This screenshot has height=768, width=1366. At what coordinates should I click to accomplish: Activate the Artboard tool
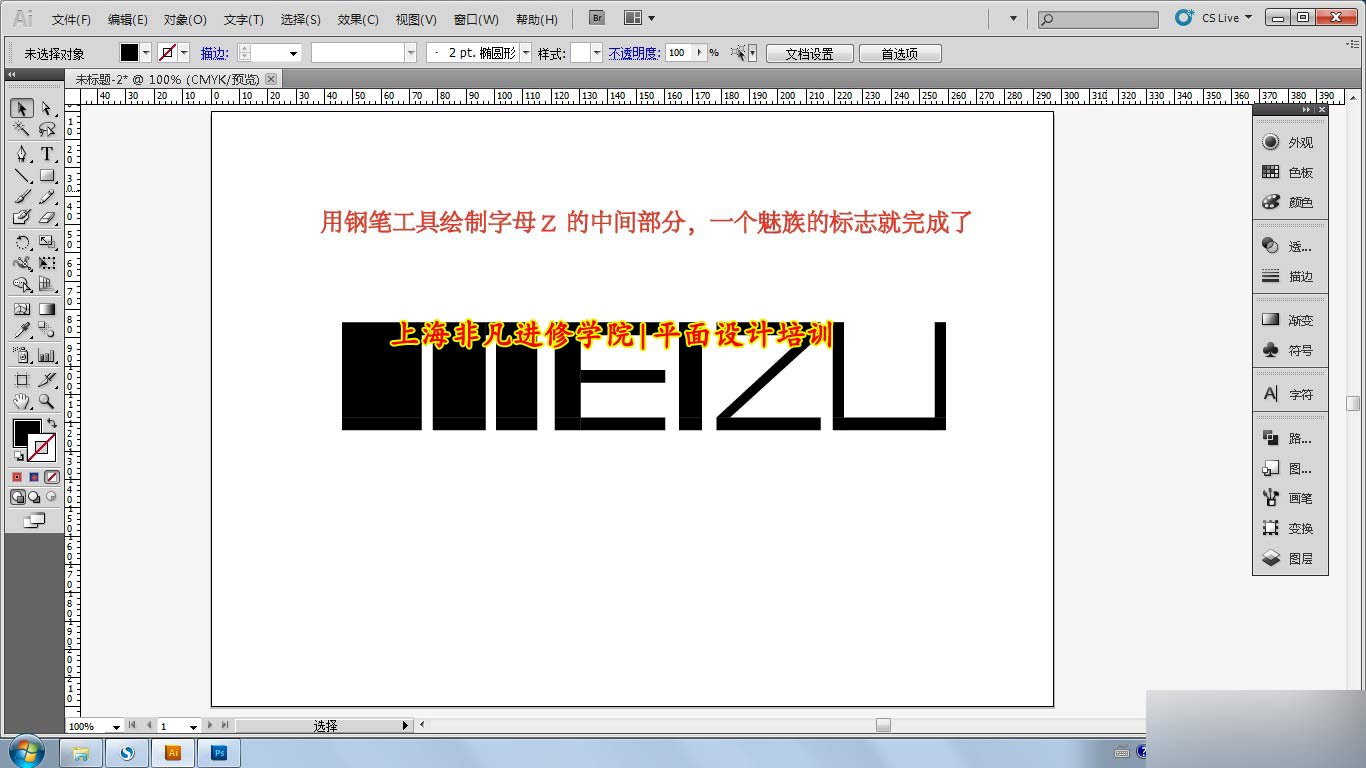click(x=22, y=380)
